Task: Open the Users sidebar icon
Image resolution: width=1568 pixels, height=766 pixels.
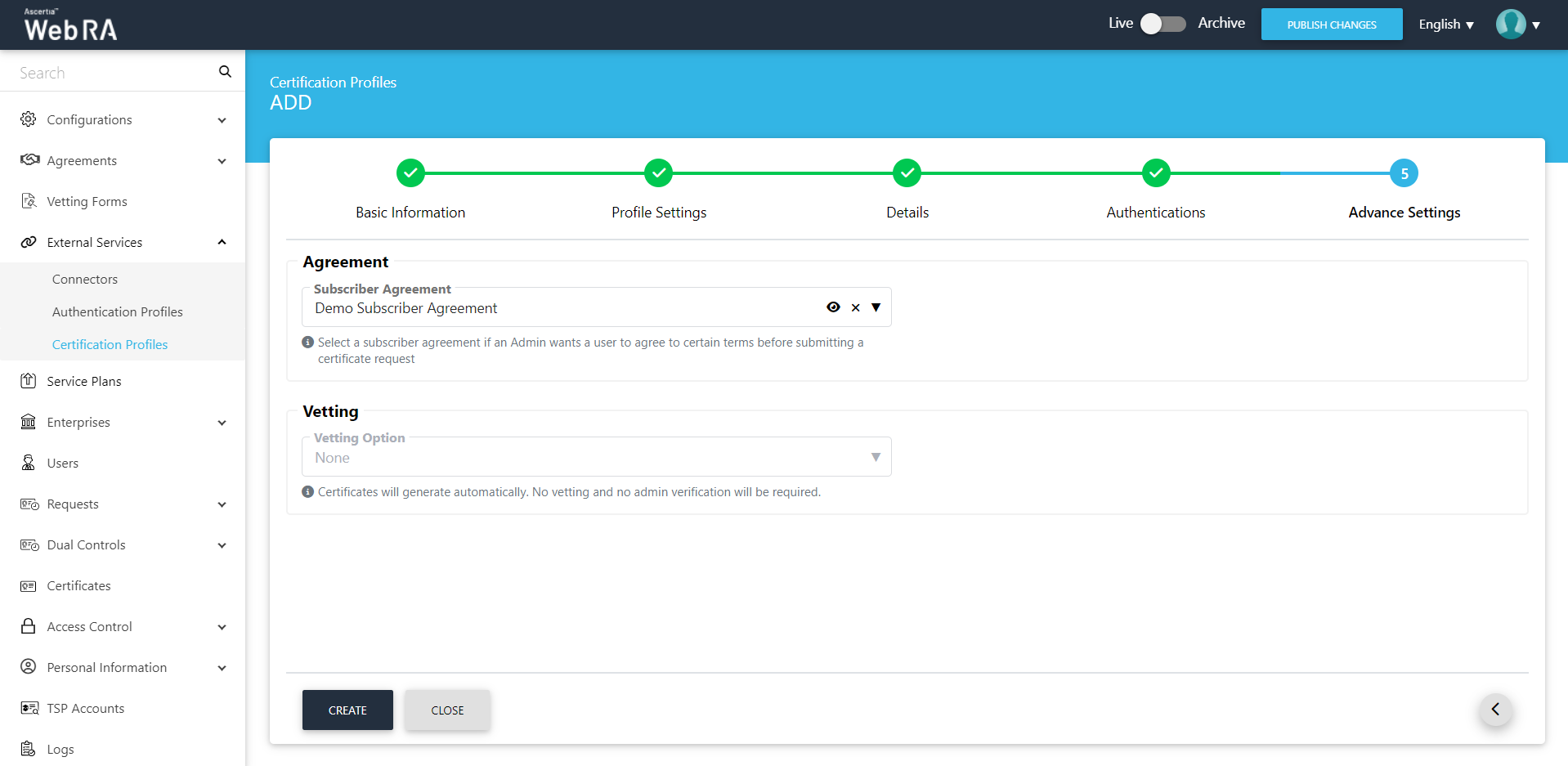Action: click(x=29, y=463)
